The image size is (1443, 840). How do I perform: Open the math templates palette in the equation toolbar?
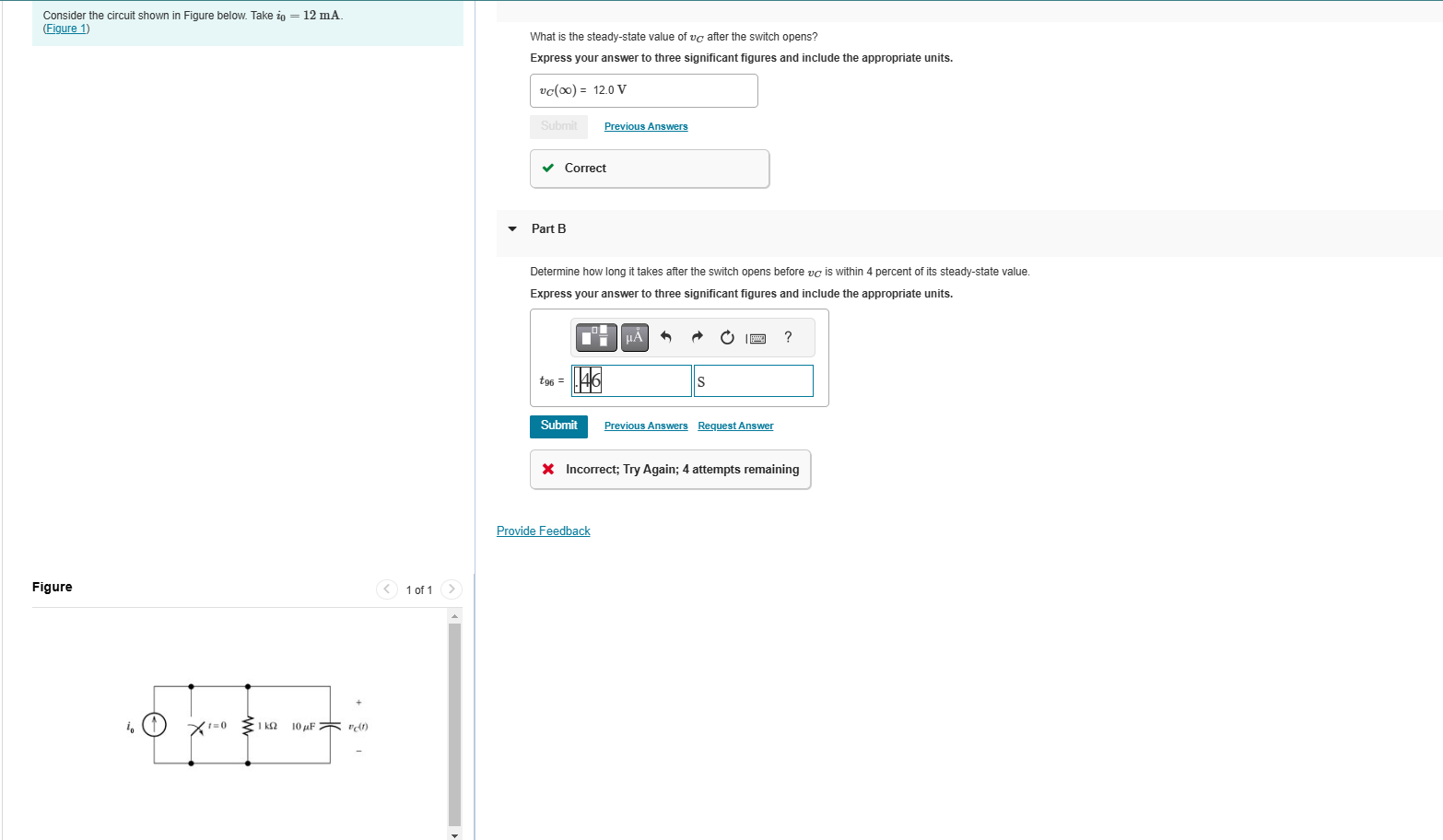click(x=595, y=337)
